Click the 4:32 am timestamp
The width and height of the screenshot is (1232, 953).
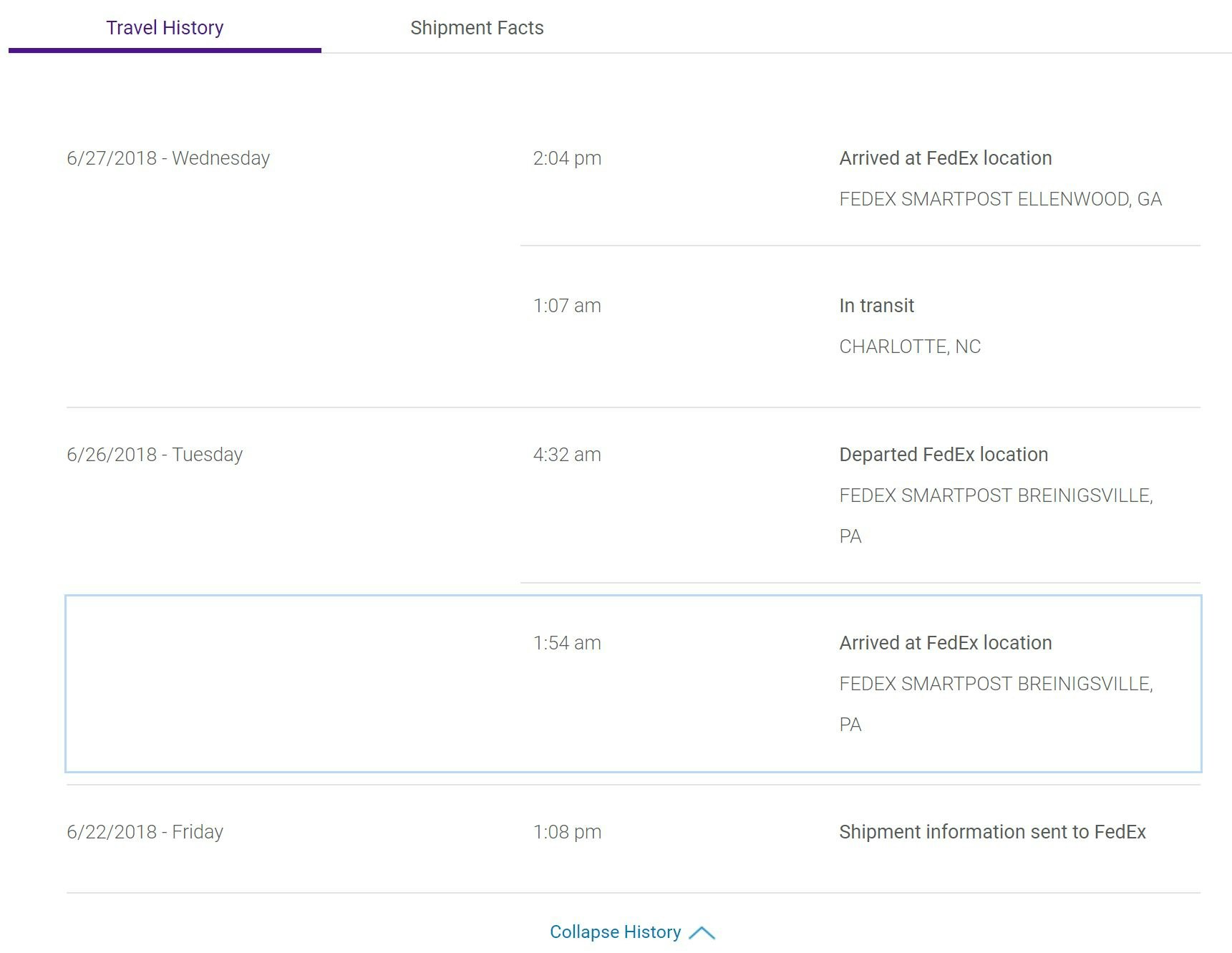point(567,455)
